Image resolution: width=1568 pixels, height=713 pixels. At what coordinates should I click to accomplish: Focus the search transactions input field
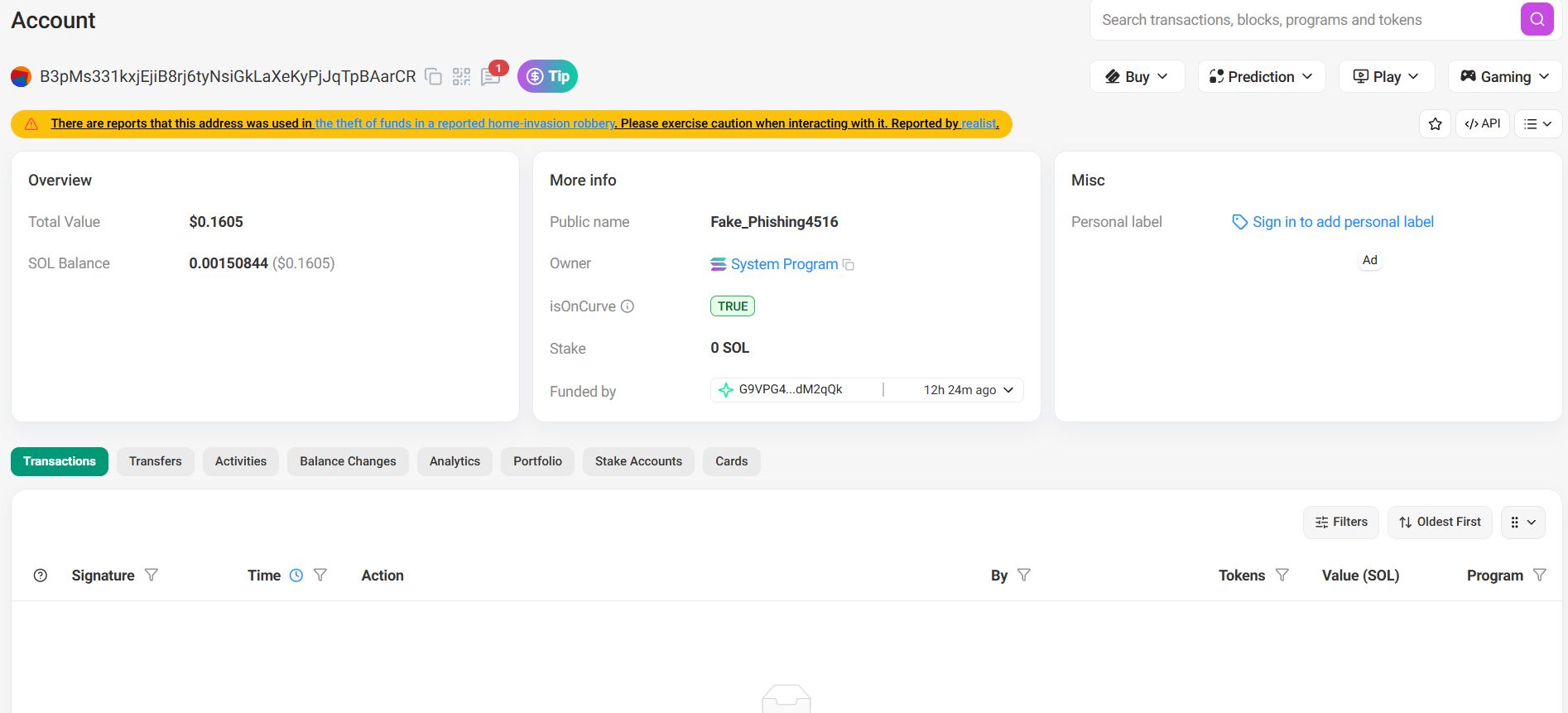[1306, 20]
